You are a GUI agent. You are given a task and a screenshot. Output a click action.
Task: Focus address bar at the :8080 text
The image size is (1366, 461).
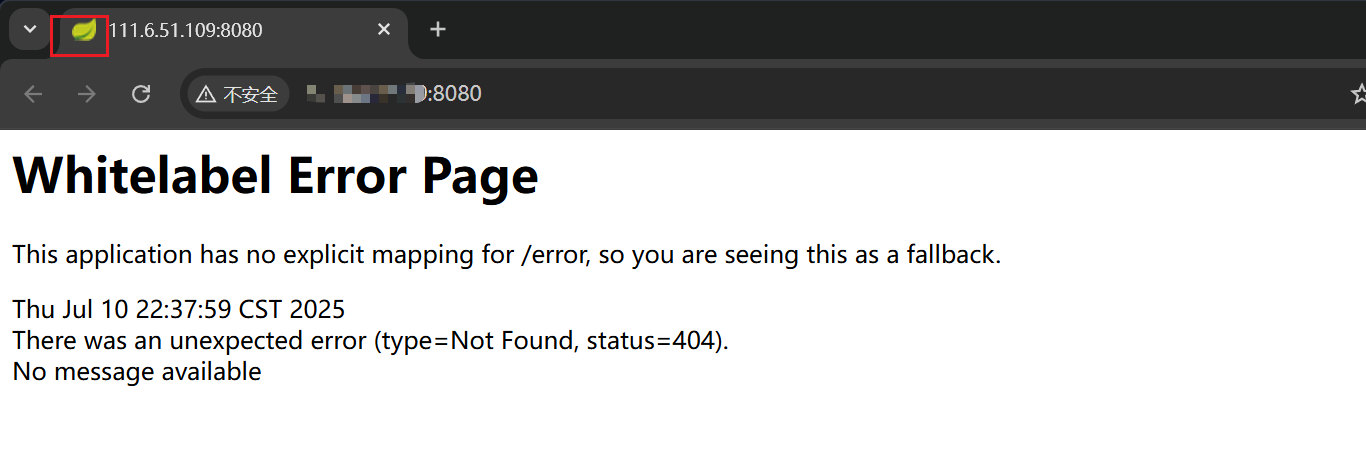454,94
